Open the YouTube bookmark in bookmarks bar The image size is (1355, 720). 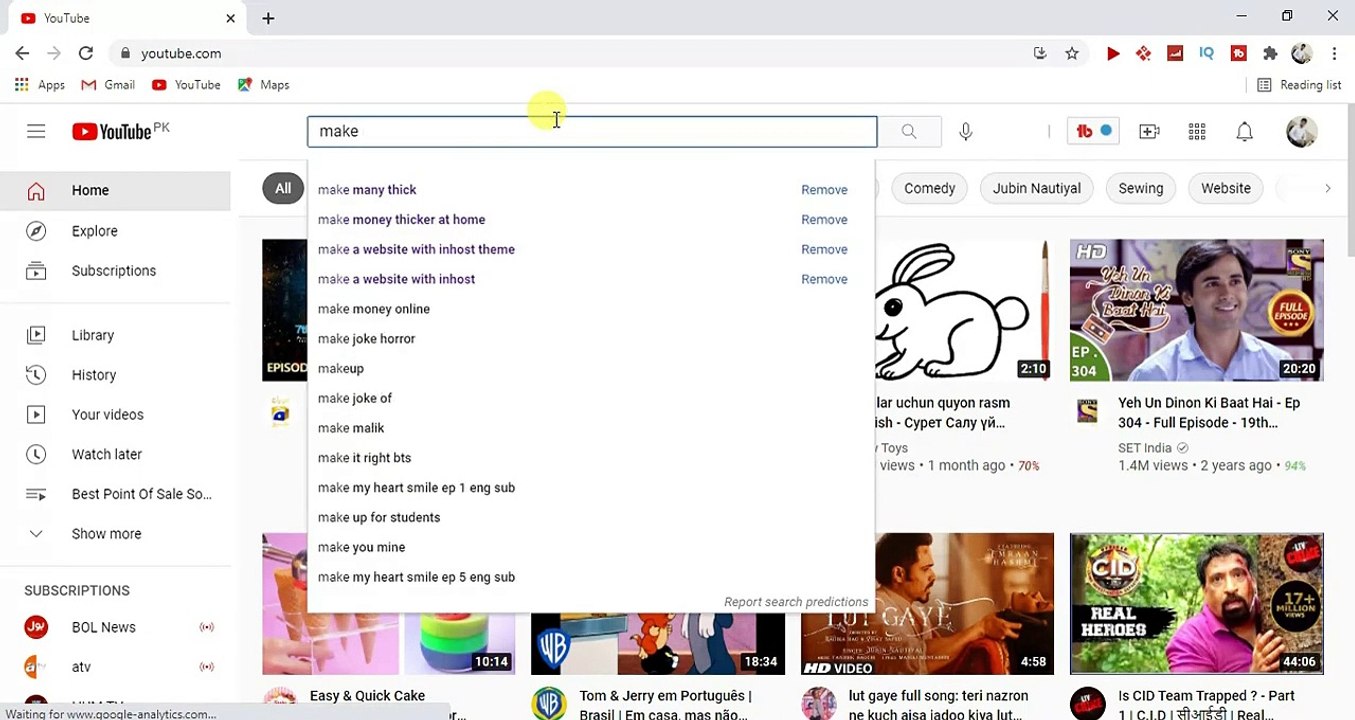(x=186, y=85)
